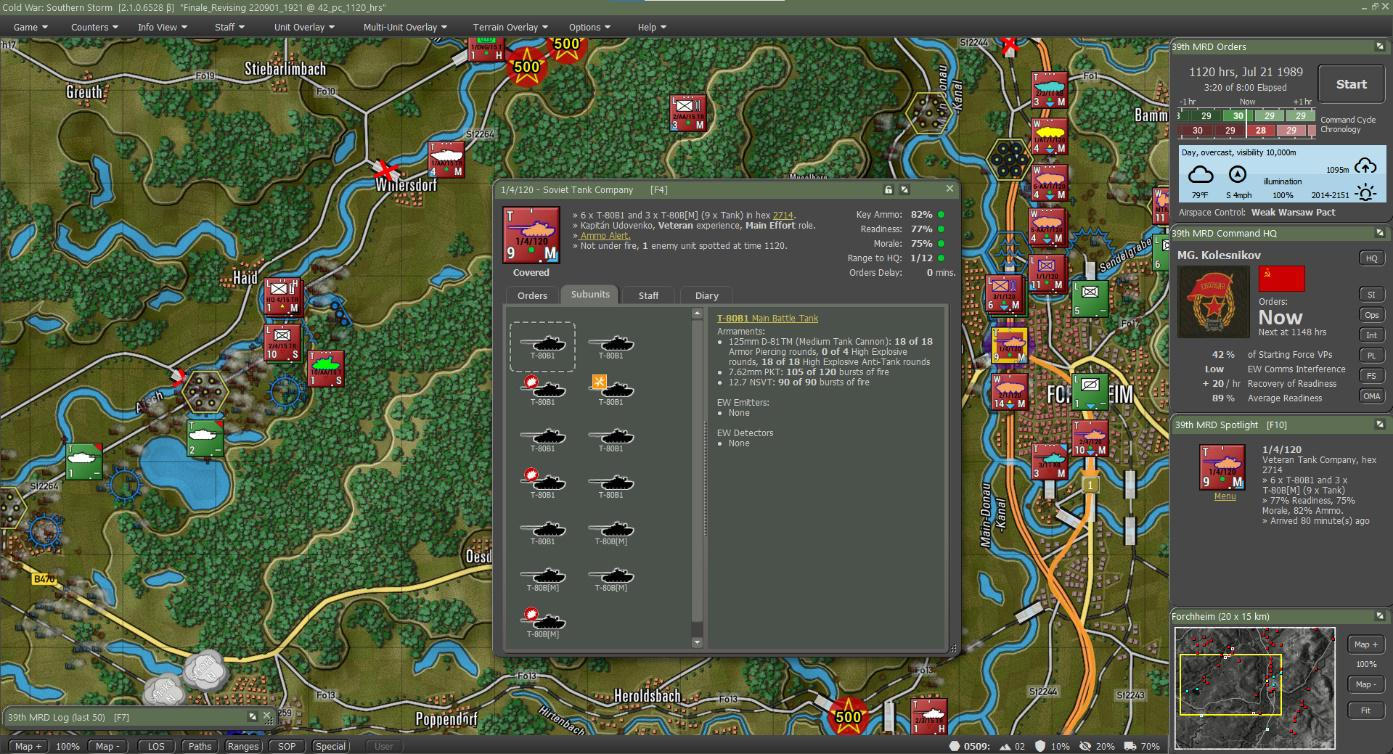The width and height of the screenshot is (1393, 754).
Task: Zoom in using minimap Map + button
Action: [1365, 644]
